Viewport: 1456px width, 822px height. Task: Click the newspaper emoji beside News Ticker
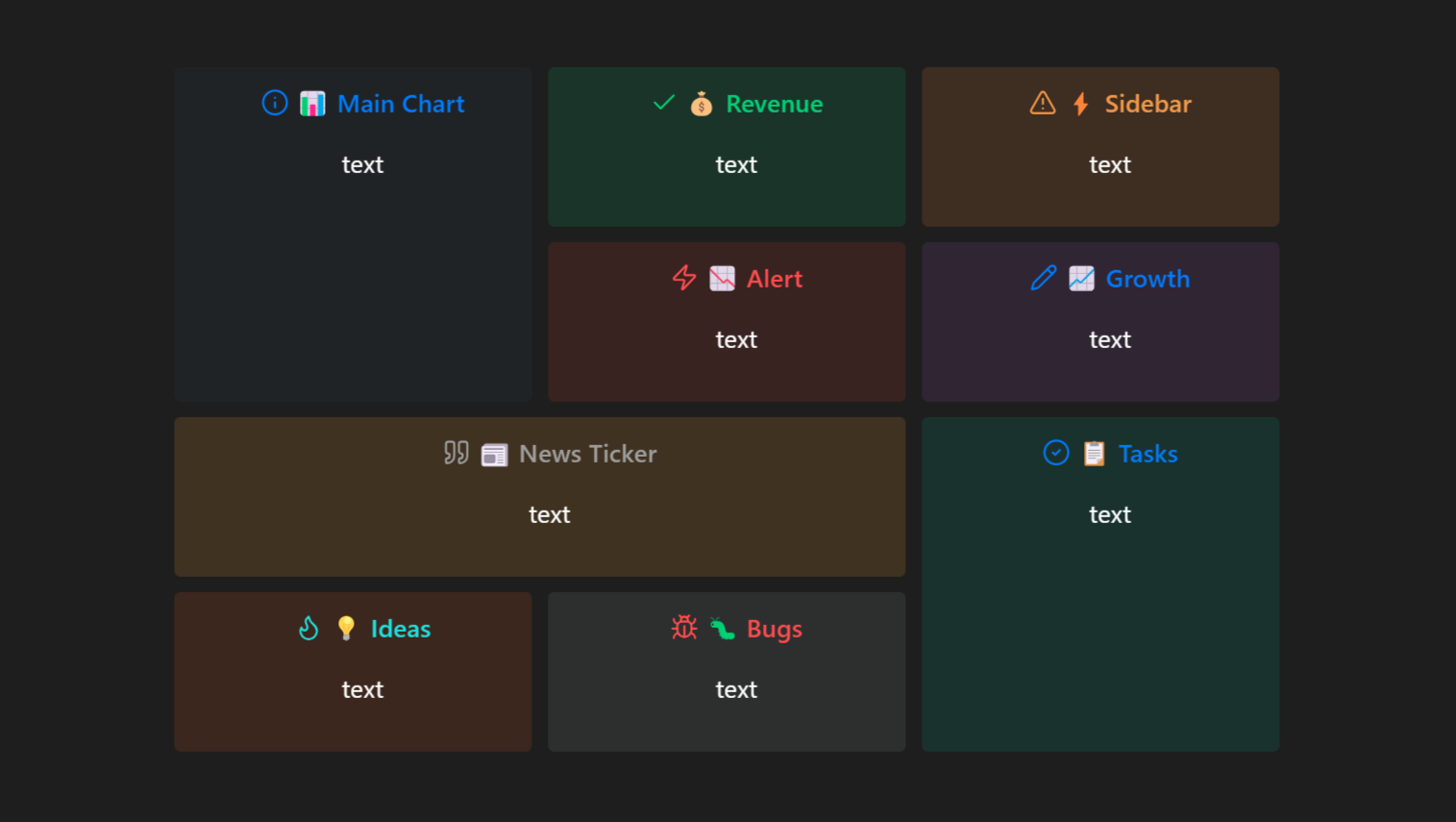(x=494, y=454)
